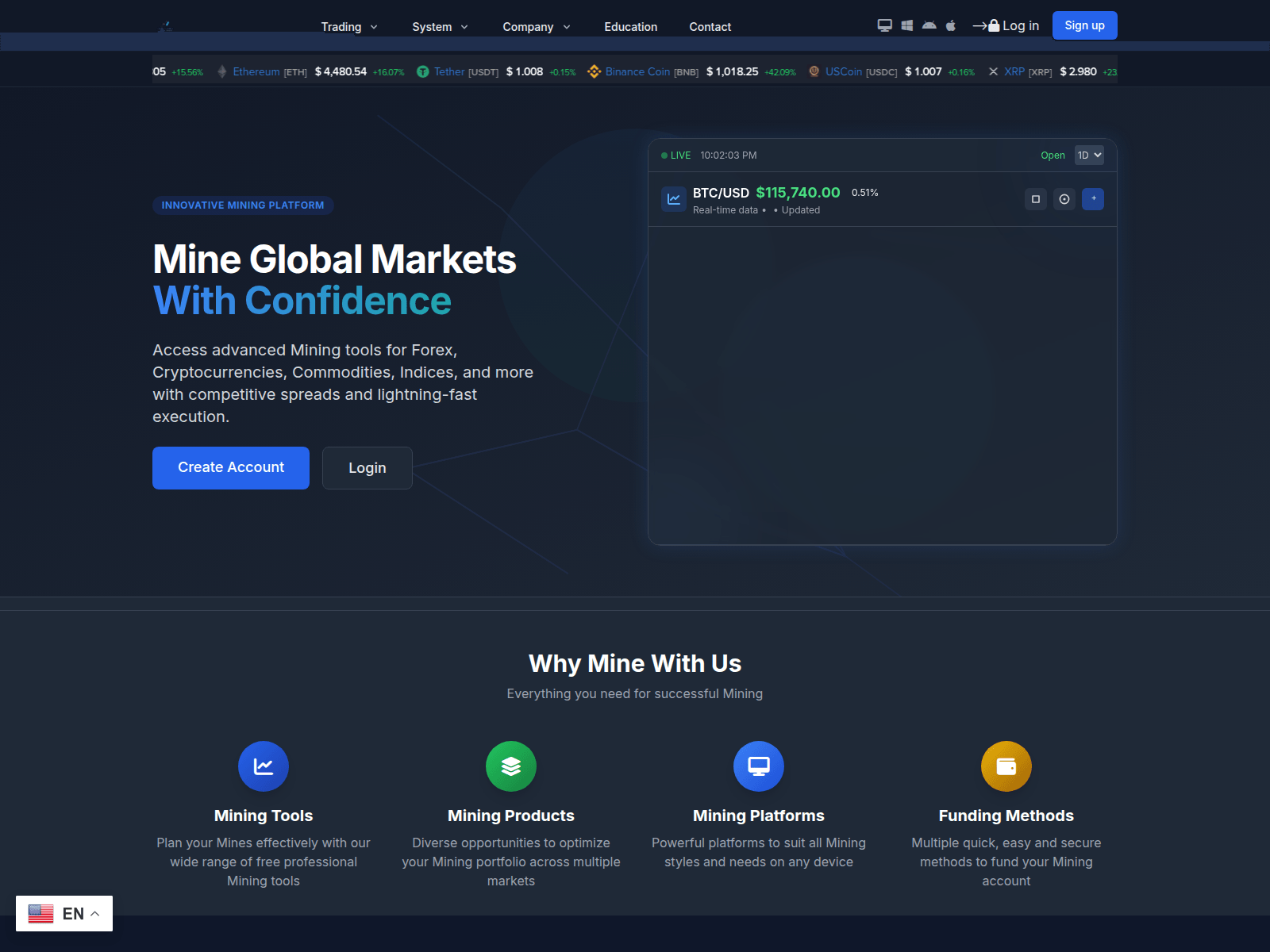The width and height of the screenshot is (1270, 952).
Task: Click the square icon in chart widget
Action: pyautogui.click(x=1036, y=199)
